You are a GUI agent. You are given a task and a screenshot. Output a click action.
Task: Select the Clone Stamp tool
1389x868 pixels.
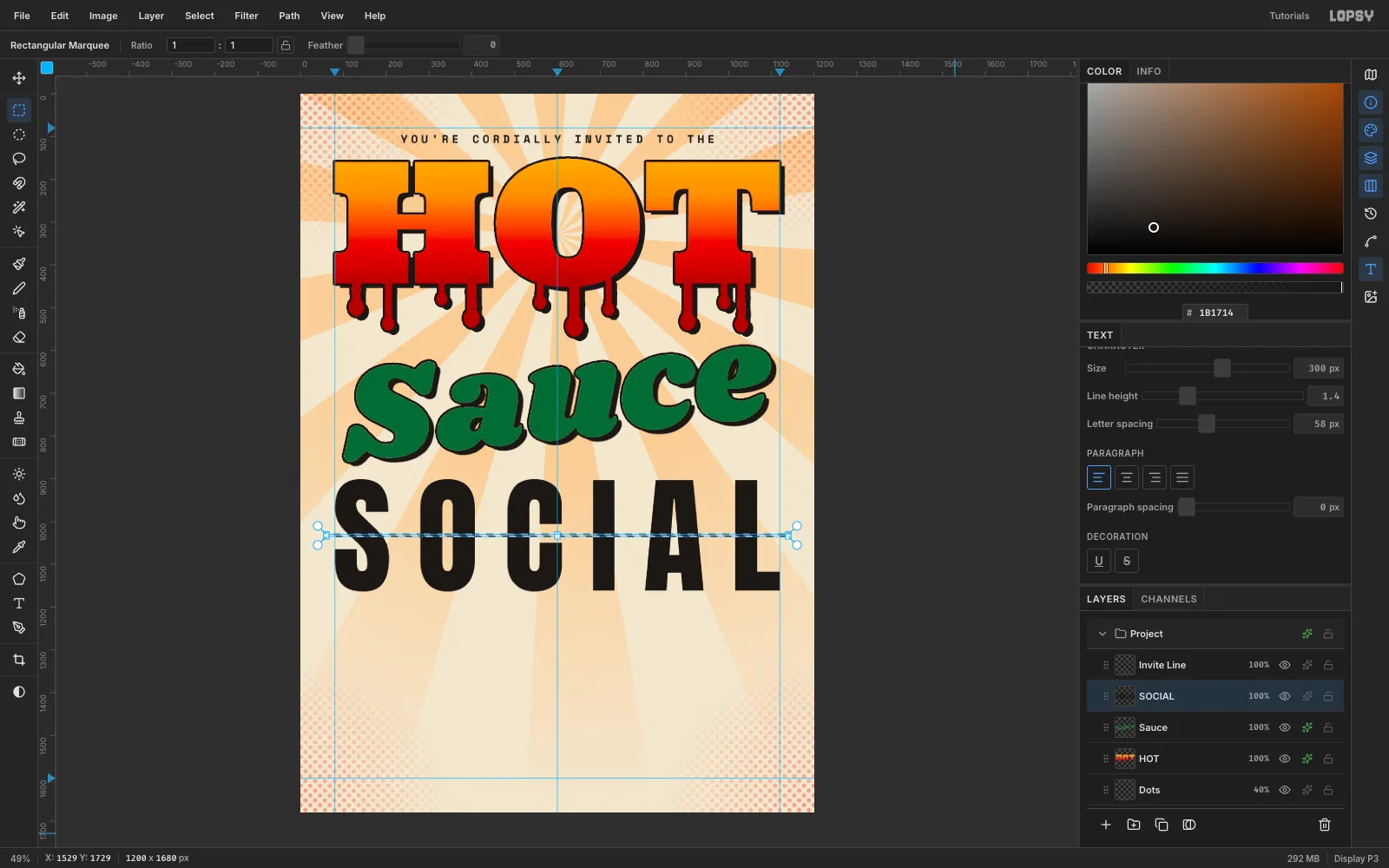click(19, 418)
